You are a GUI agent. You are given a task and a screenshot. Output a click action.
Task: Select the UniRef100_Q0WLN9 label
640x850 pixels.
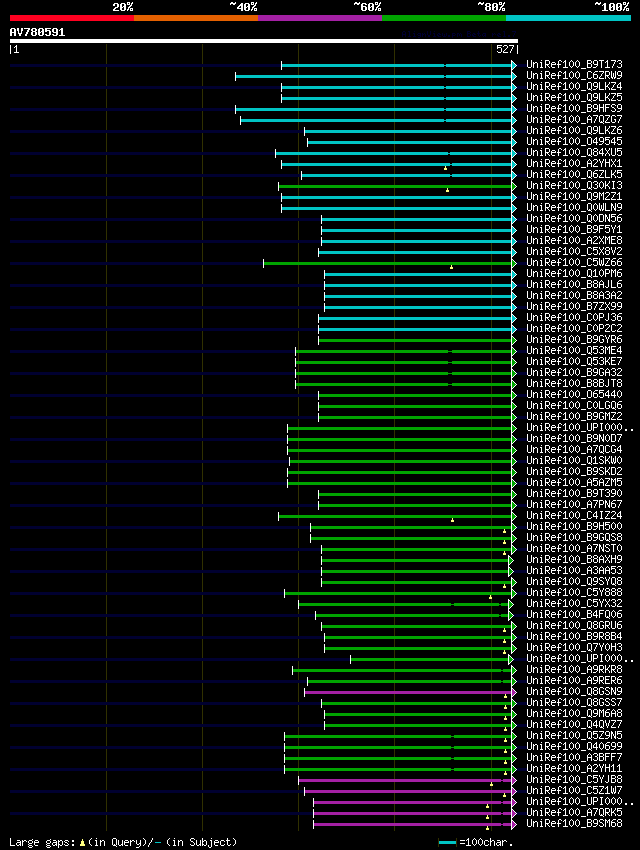574,208
